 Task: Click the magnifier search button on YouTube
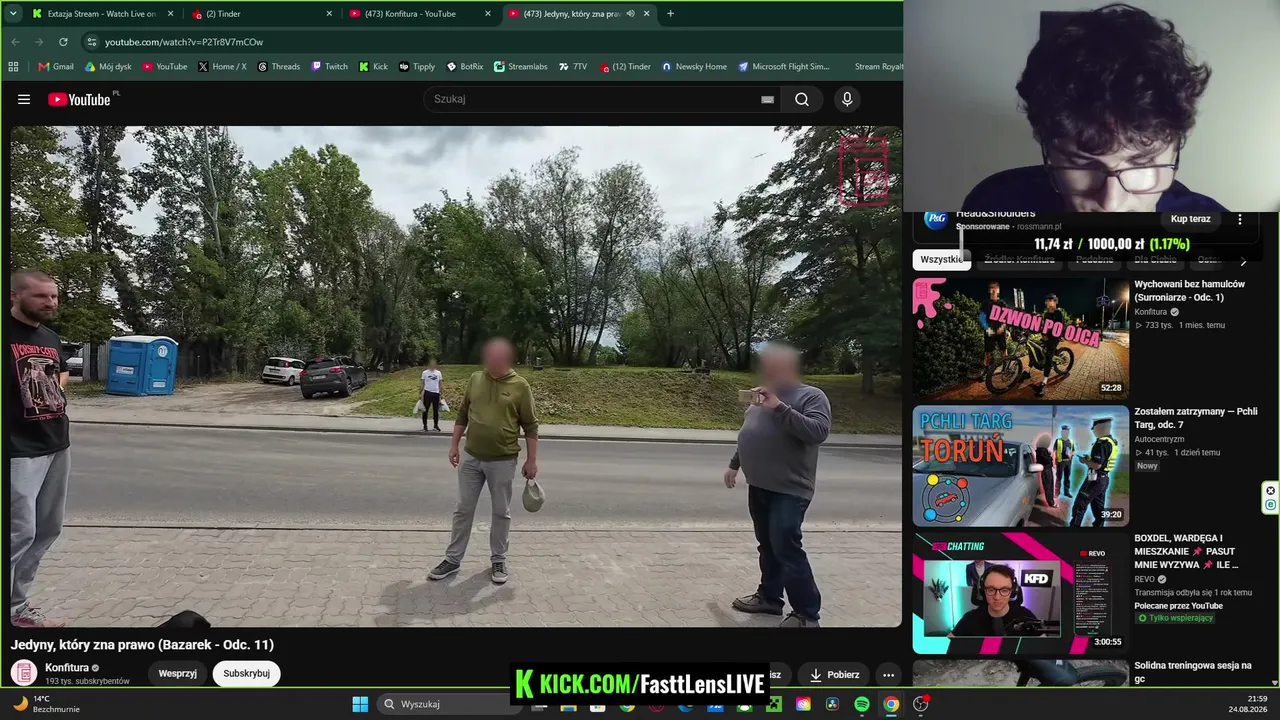802,99
